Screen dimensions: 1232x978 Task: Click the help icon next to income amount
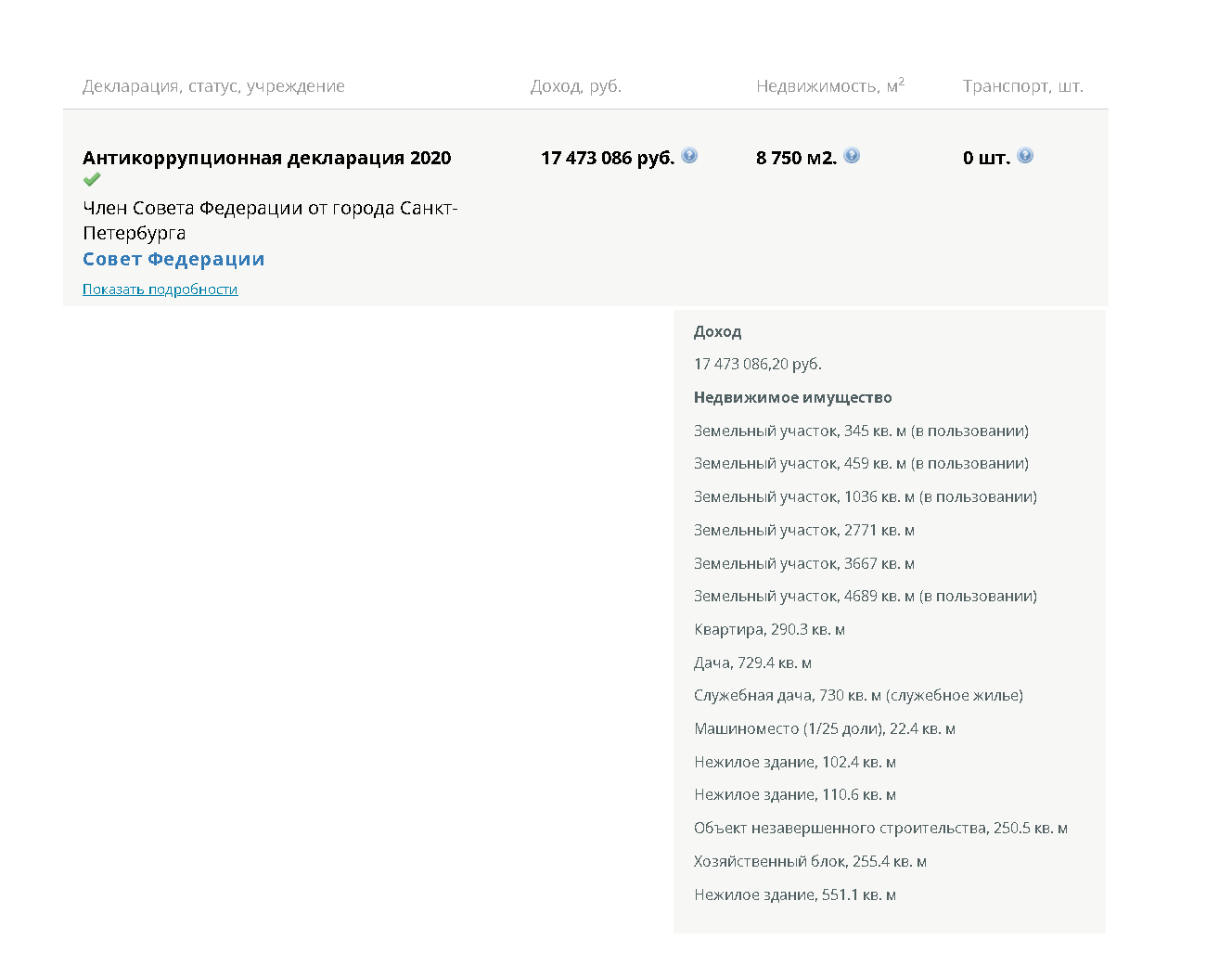point(689,156)
